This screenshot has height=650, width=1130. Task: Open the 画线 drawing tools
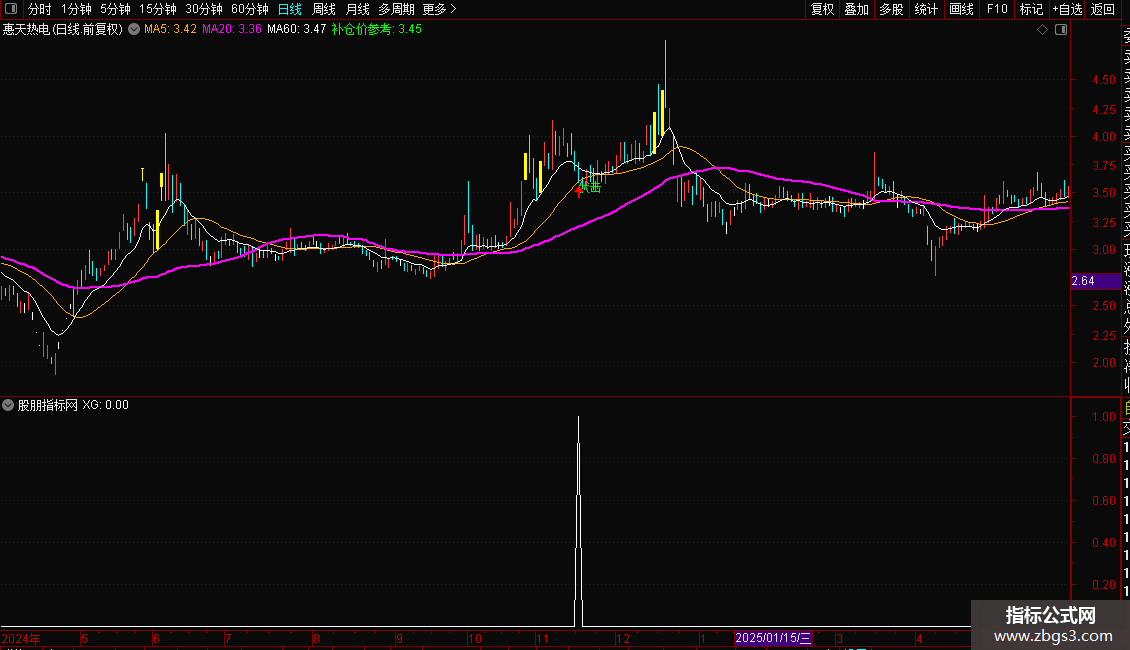[961, 9]
